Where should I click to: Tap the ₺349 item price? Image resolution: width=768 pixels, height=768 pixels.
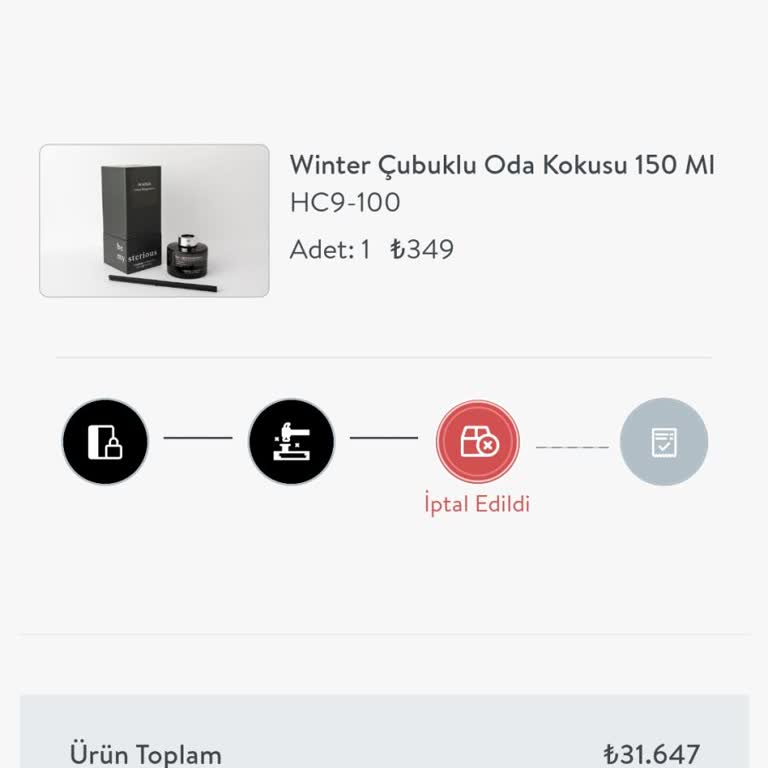coord(422,249)
